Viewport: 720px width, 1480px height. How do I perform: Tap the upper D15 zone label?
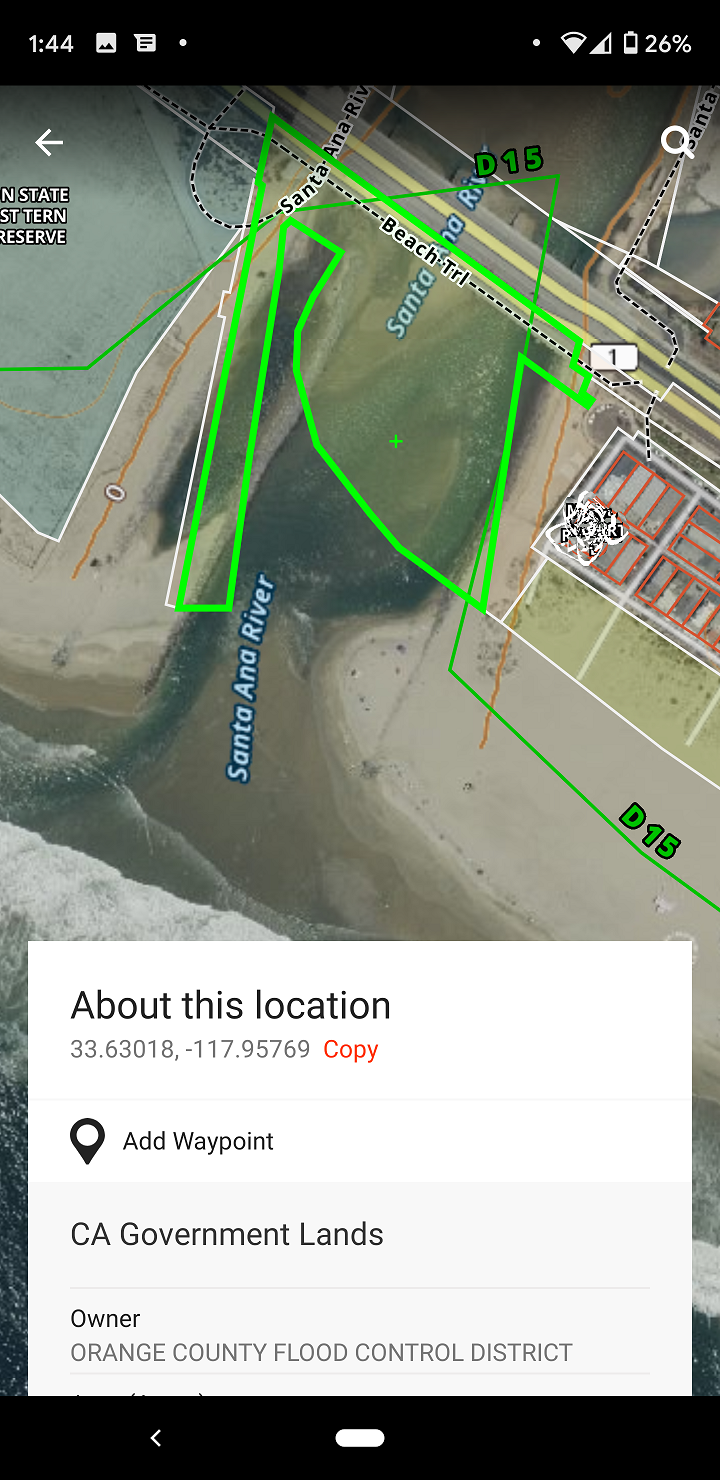pyautogui.click(x=508, y=162)
